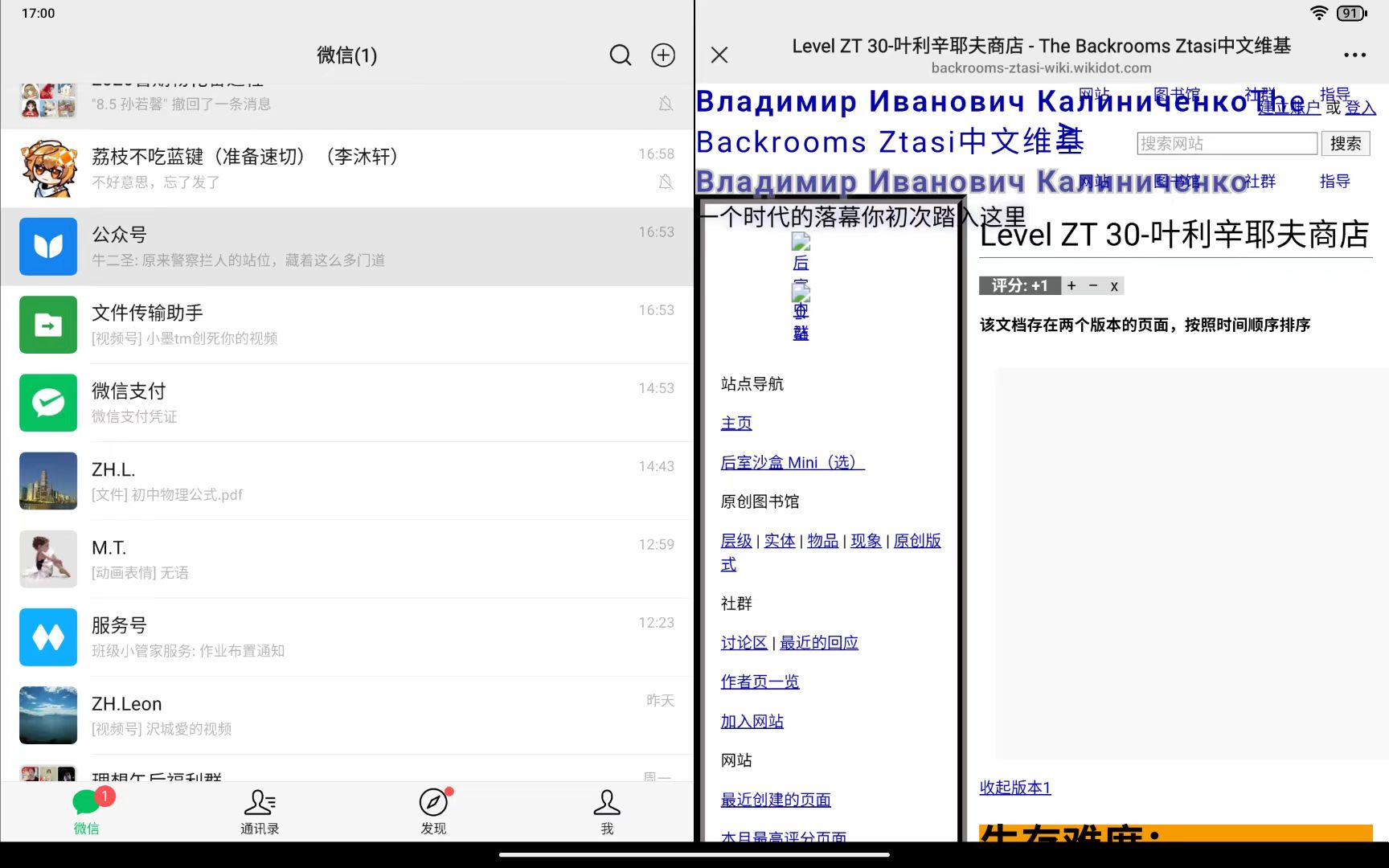
Task: Upvote page with the plus rating button
Action: 1071,285
